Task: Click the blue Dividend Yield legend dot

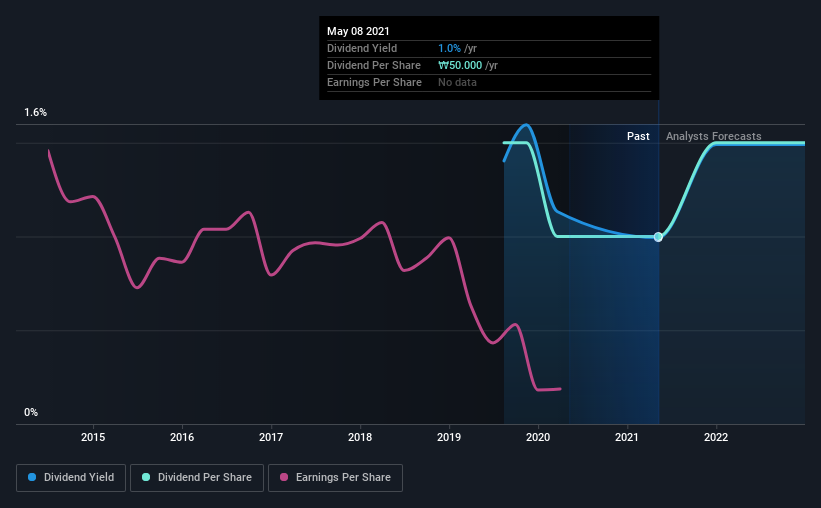Action: point(32,477)
